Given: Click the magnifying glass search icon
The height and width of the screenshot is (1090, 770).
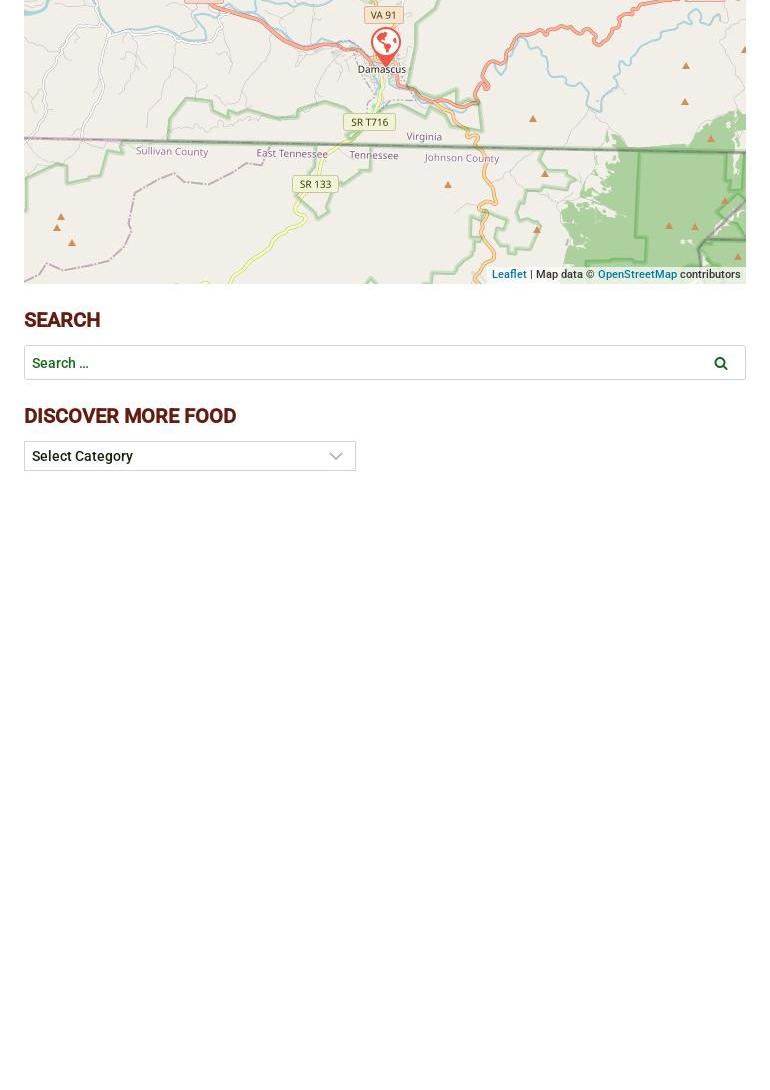Looking at the screenshot, I should [x=721, y=364].
